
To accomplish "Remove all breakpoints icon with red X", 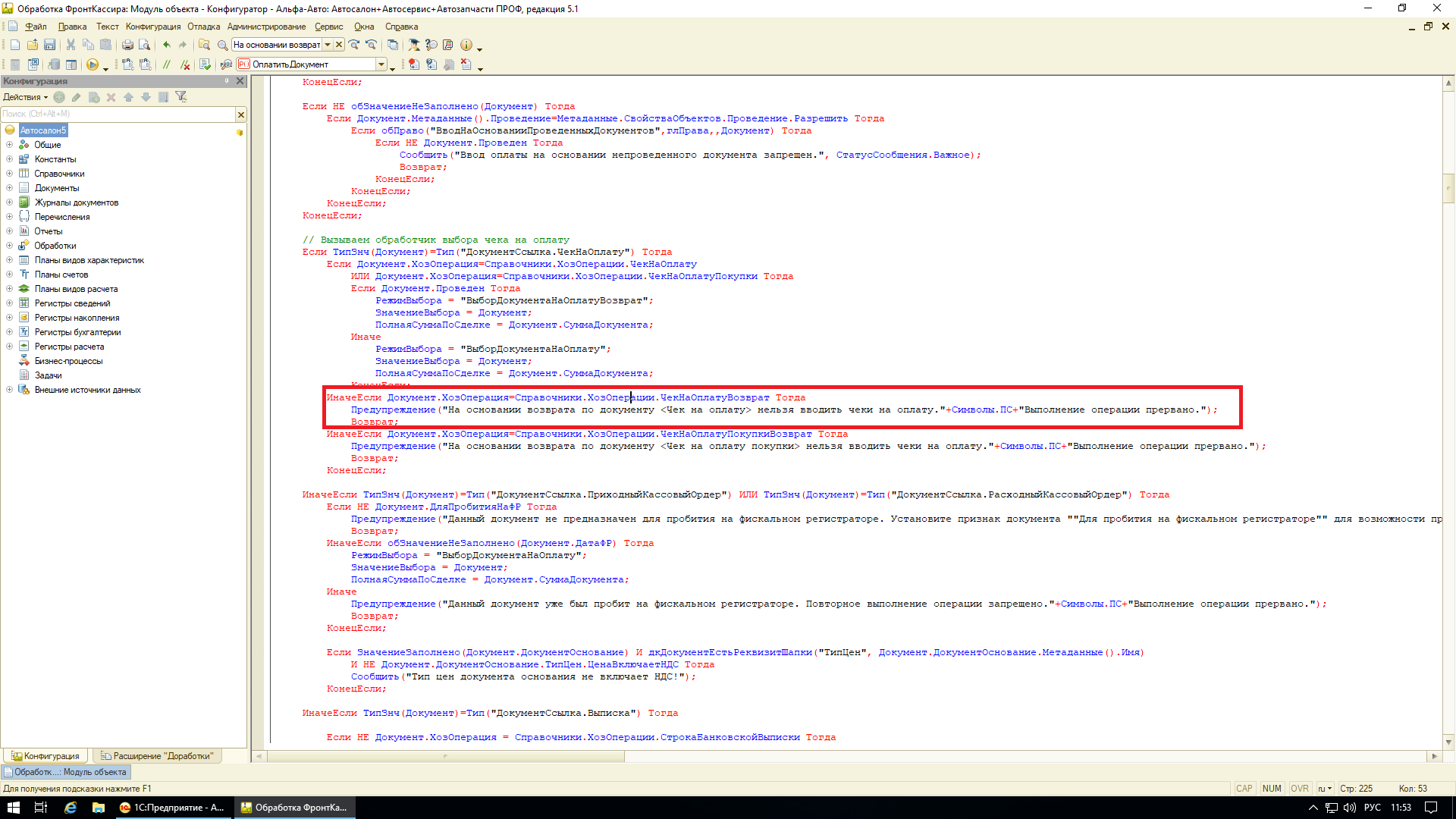I will tap(466, 65).
